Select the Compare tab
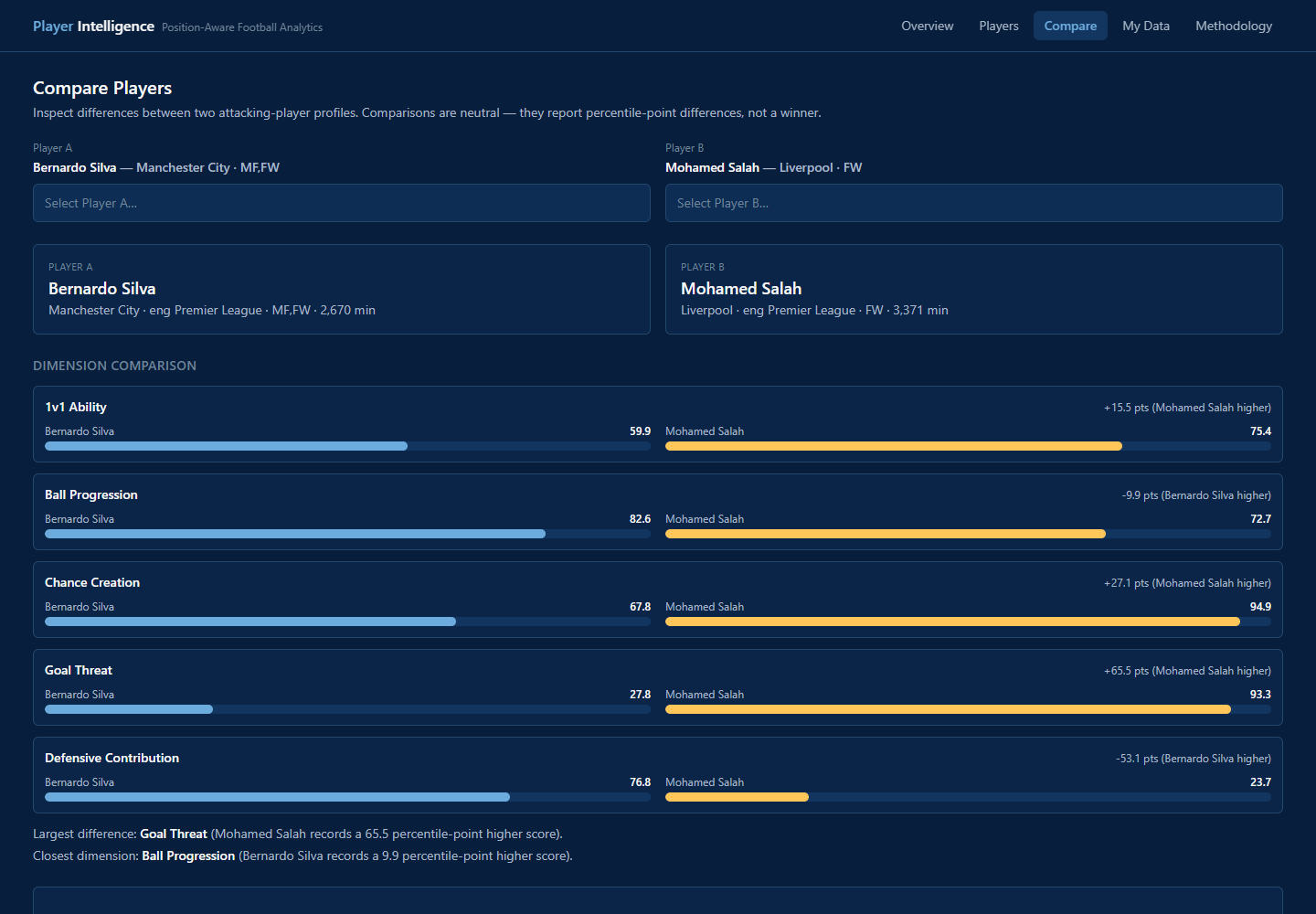Image resolution: width=1316 pixels, height=914 pixels. pyautogui.click(x=1070, y=26)
